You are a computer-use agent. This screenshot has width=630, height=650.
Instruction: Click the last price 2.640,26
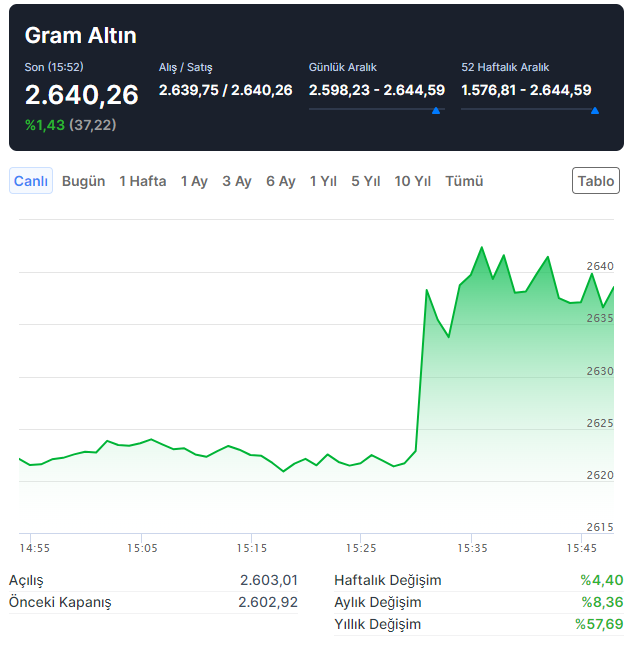point(82,95)
